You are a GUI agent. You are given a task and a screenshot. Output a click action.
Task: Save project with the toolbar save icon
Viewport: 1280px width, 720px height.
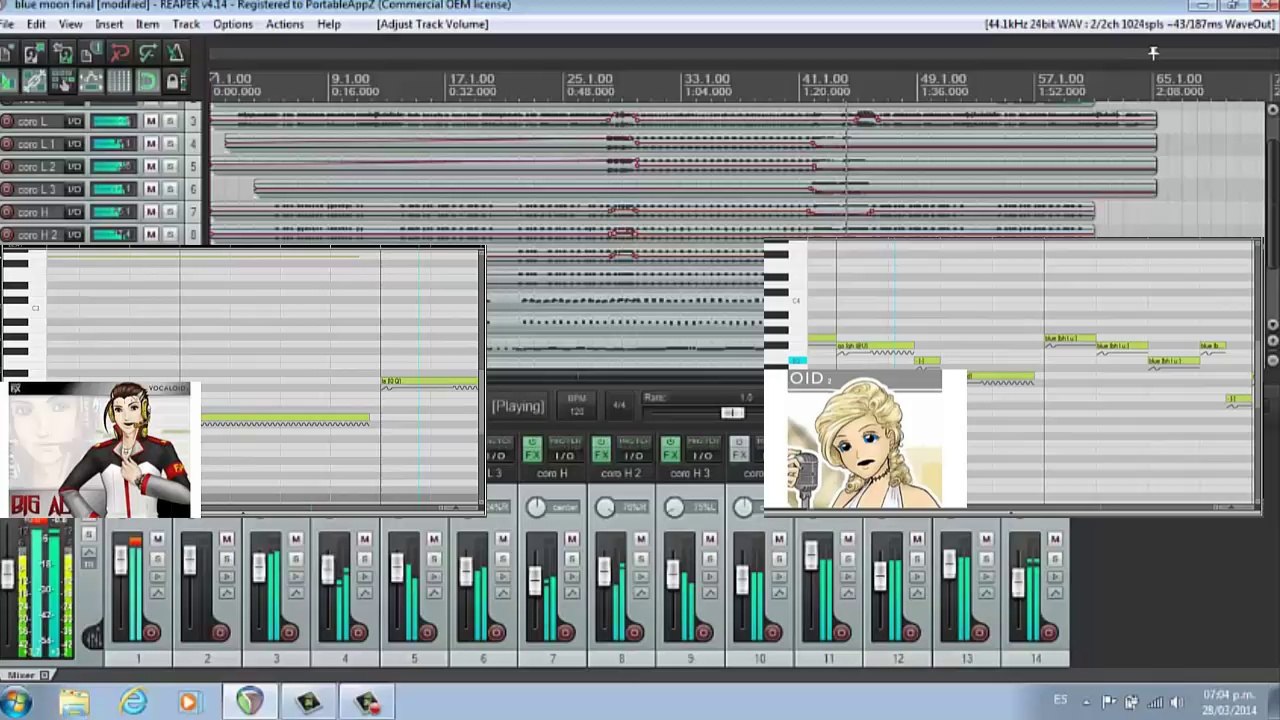click(63, 52)
